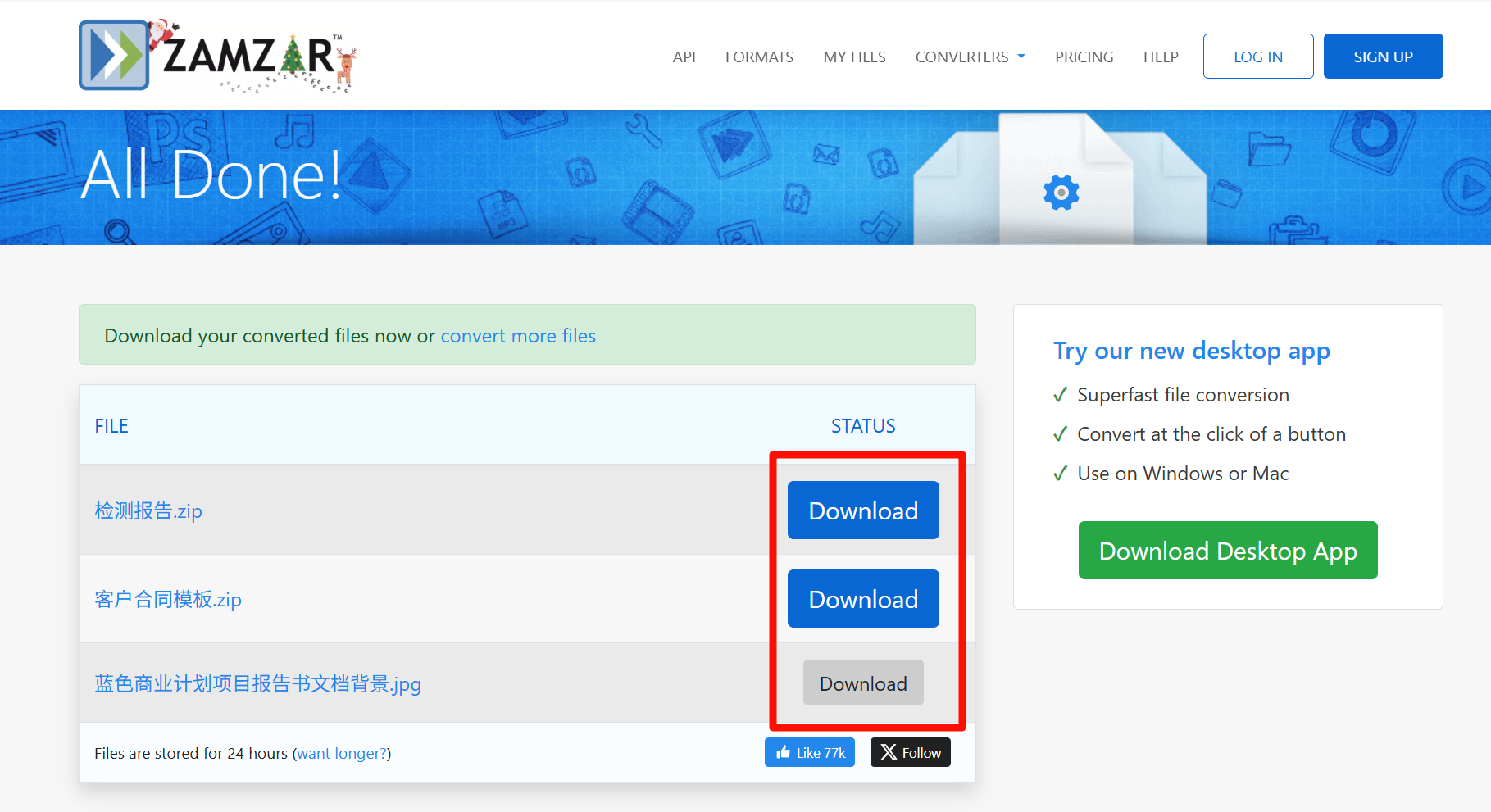Click the green Download Desktop App button
The height and width of the screenshot is (812, 1491).
1227,551
